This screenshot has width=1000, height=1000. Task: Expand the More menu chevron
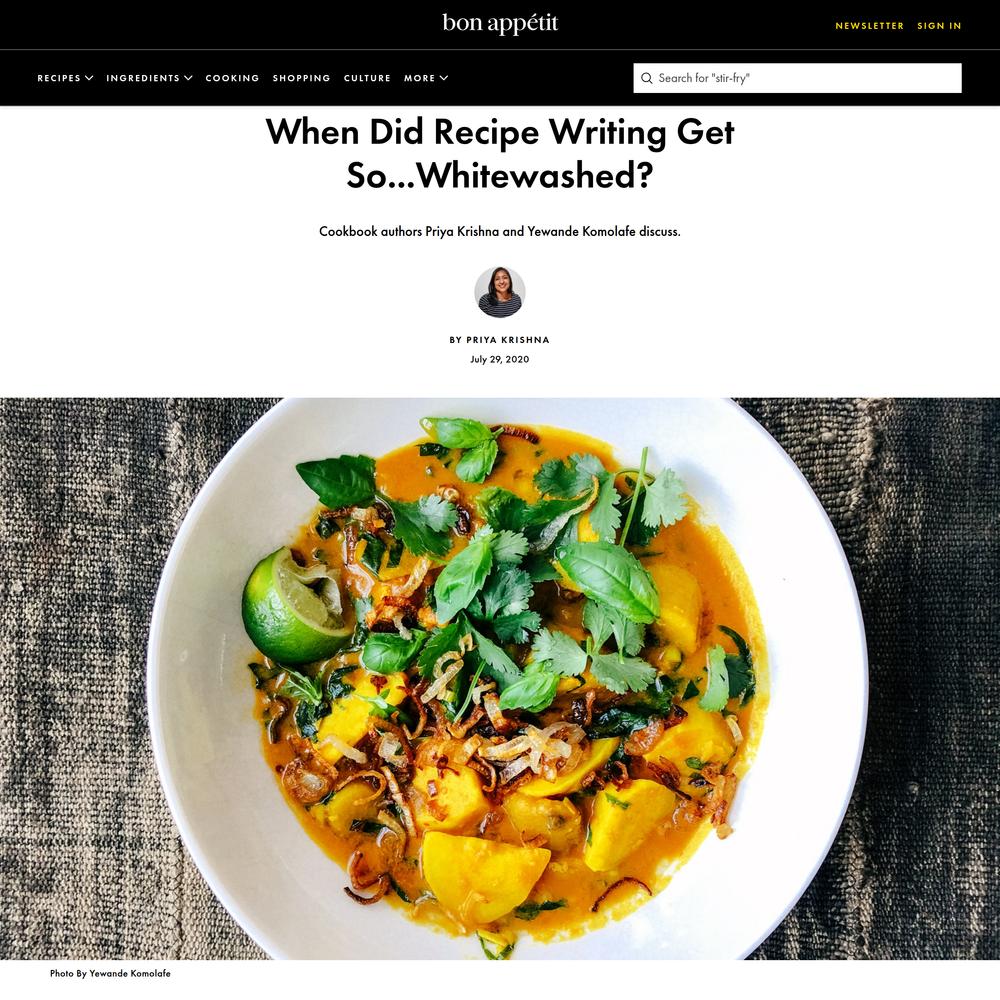(444, 78)
